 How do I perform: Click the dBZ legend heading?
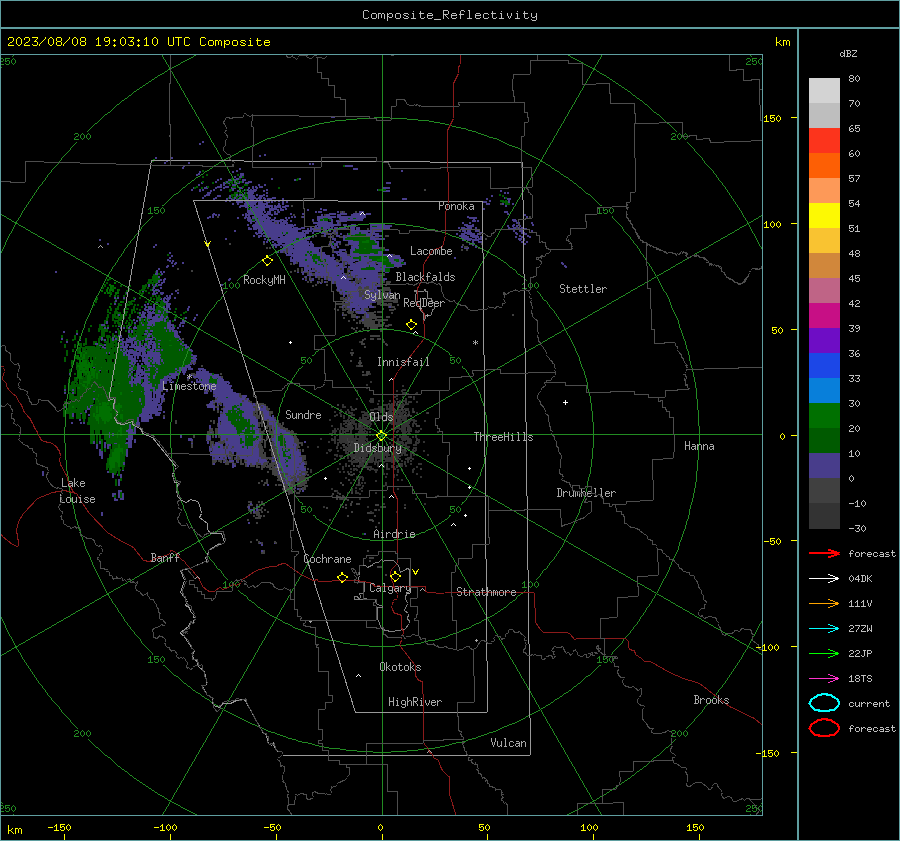(x=848, y=54)
